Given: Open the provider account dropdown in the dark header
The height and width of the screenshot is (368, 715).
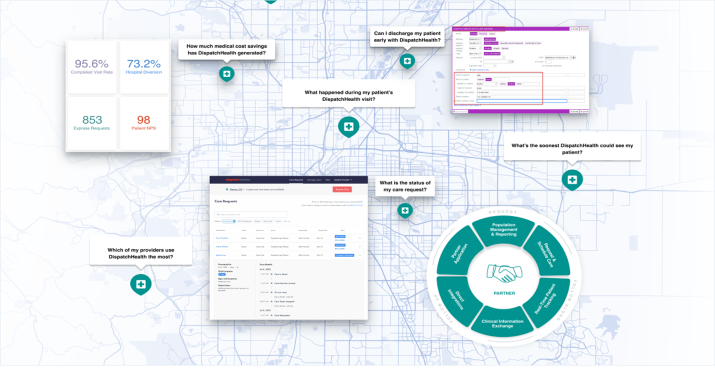Looking at the screenshot, I should [x=343, y=180].
